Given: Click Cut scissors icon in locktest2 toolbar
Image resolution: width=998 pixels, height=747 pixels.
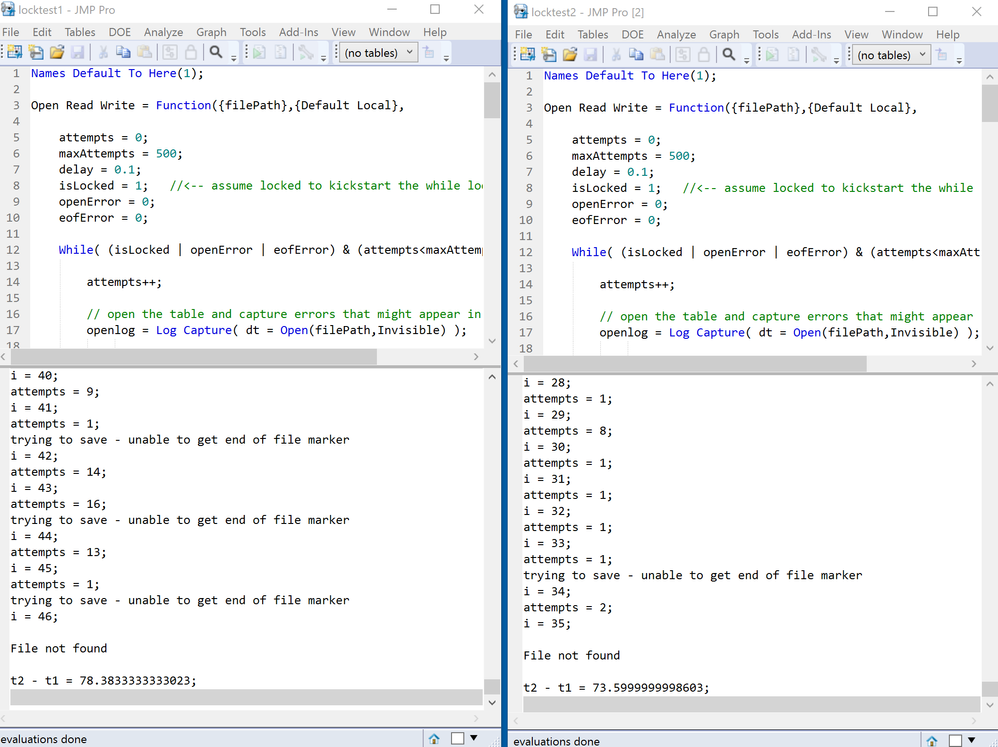Looking at the screenshot, I should tap(615, 55).
